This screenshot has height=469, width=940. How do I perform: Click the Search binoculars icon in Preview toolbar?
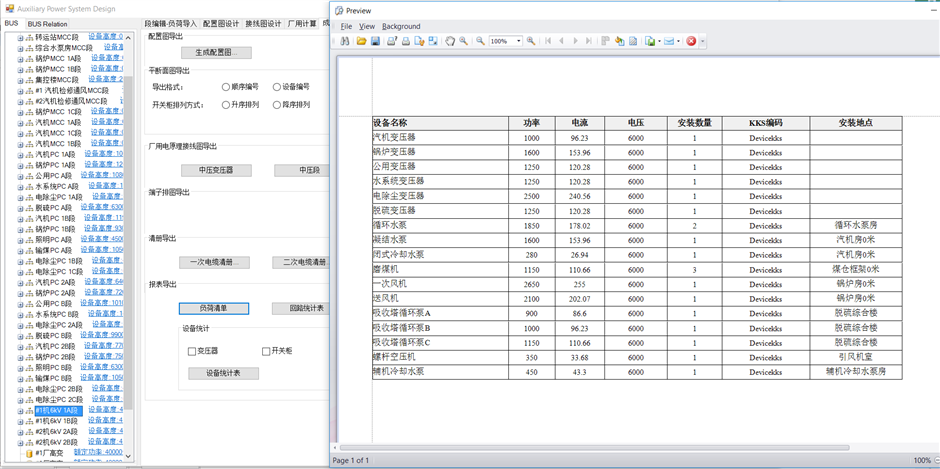[x=345, y=41]
